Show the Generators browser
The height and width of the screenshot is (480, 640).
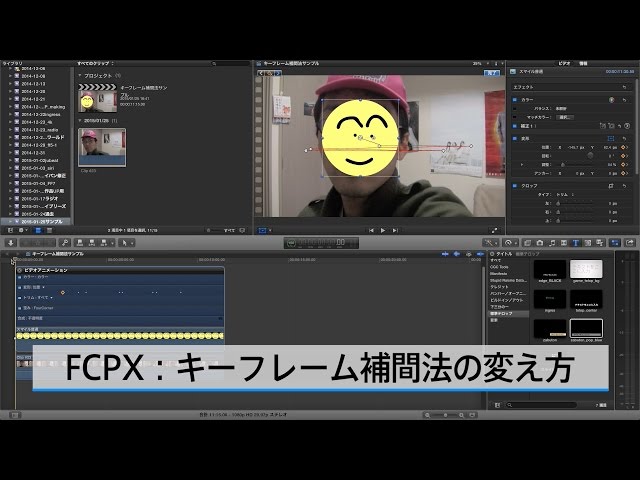point(588,243)
